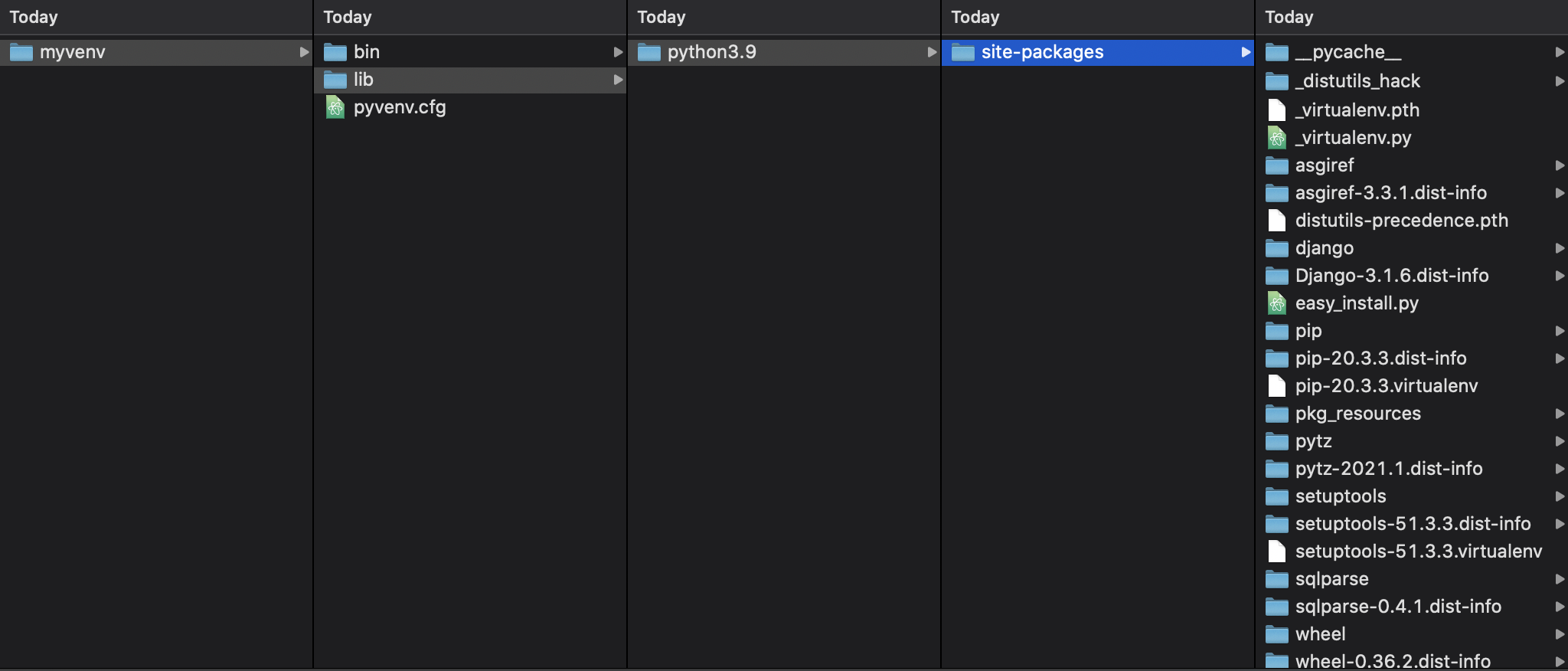Click the asgiref-3.3.1.dist-info folder icon

[x=1277, y=193]
